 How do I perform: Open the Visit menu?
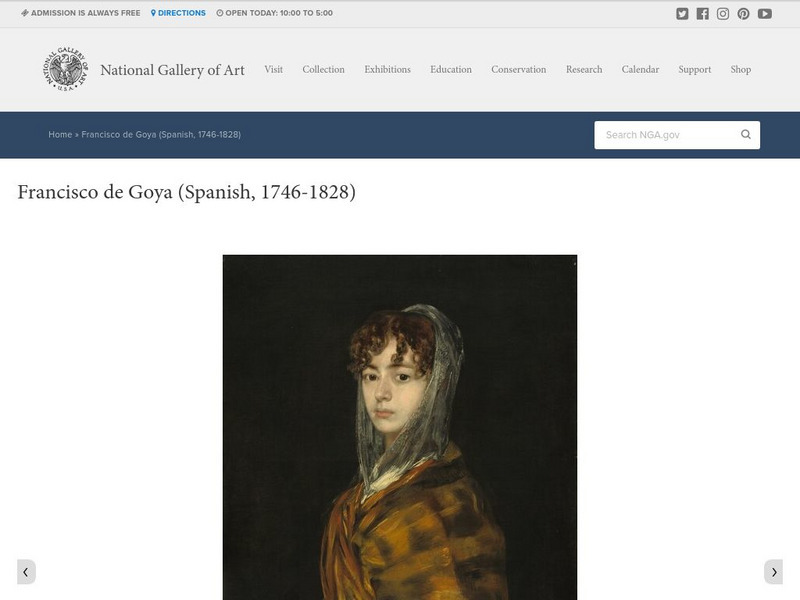(273, 69)
